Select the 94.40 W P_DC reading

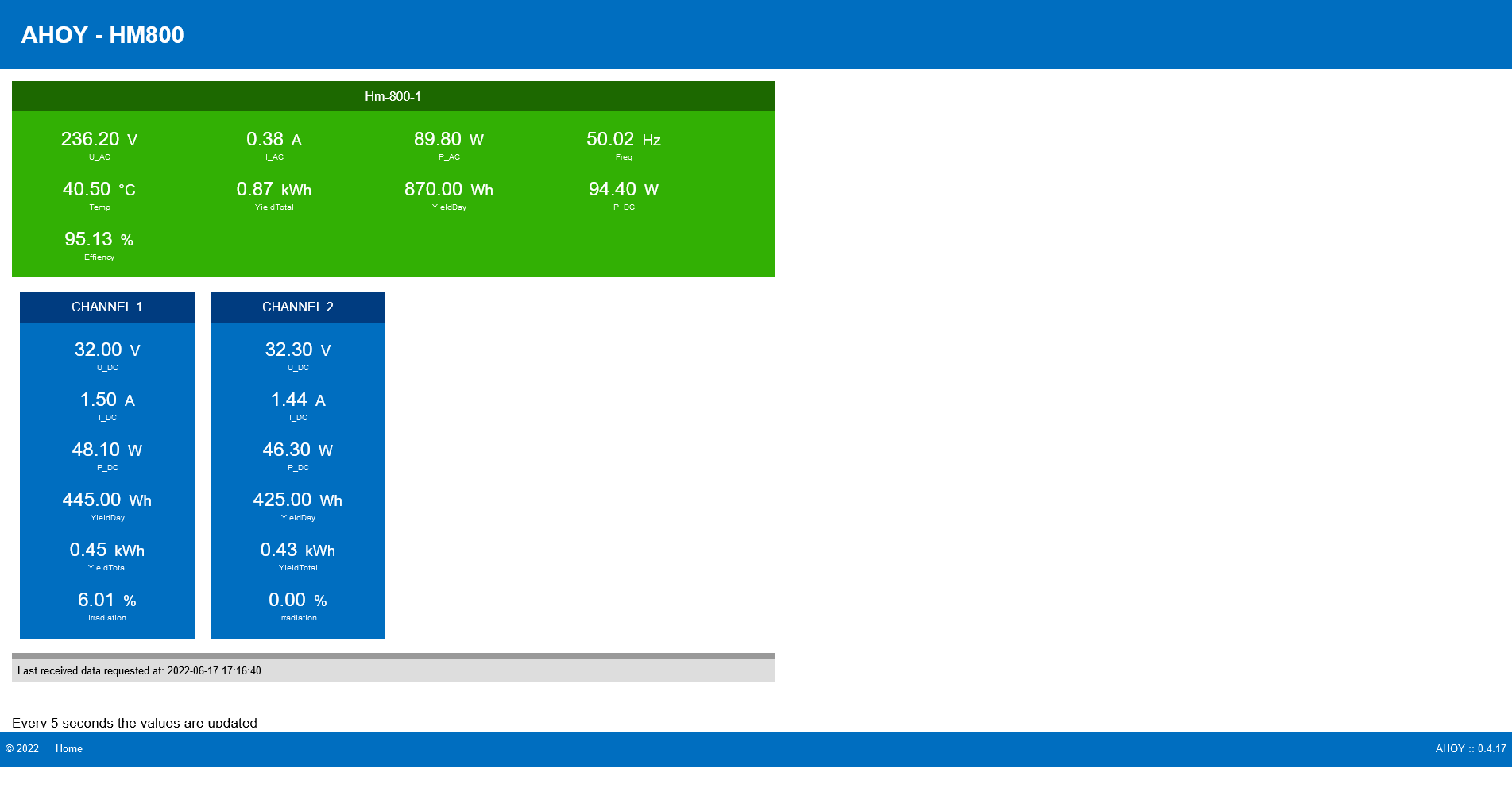[624, 190]
